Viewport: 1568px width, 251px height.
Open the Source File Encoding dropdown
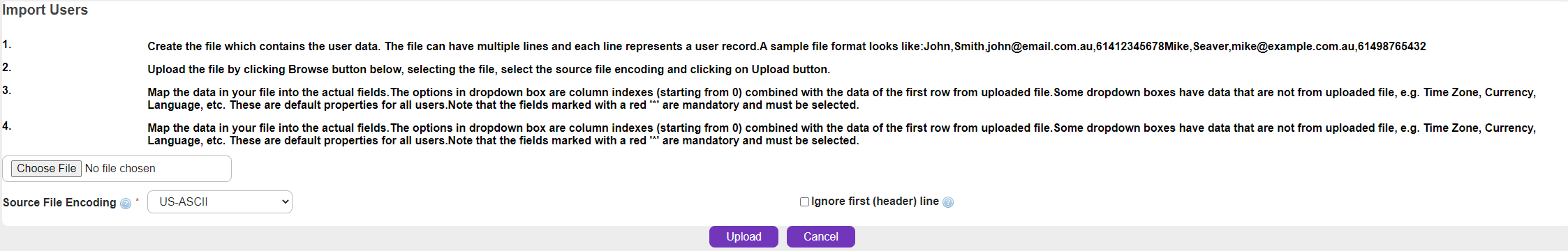coord(220,201)
